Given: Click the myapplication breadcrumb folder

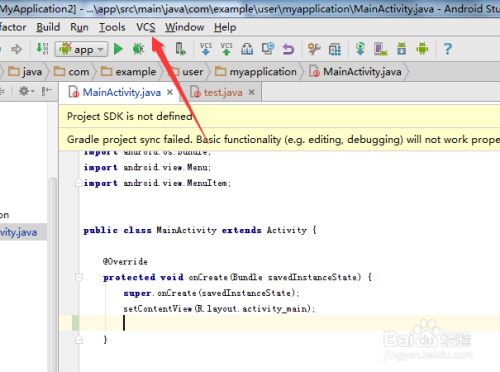Looking at the screenshot, I should pyautogui.click(x=256, y=72).
